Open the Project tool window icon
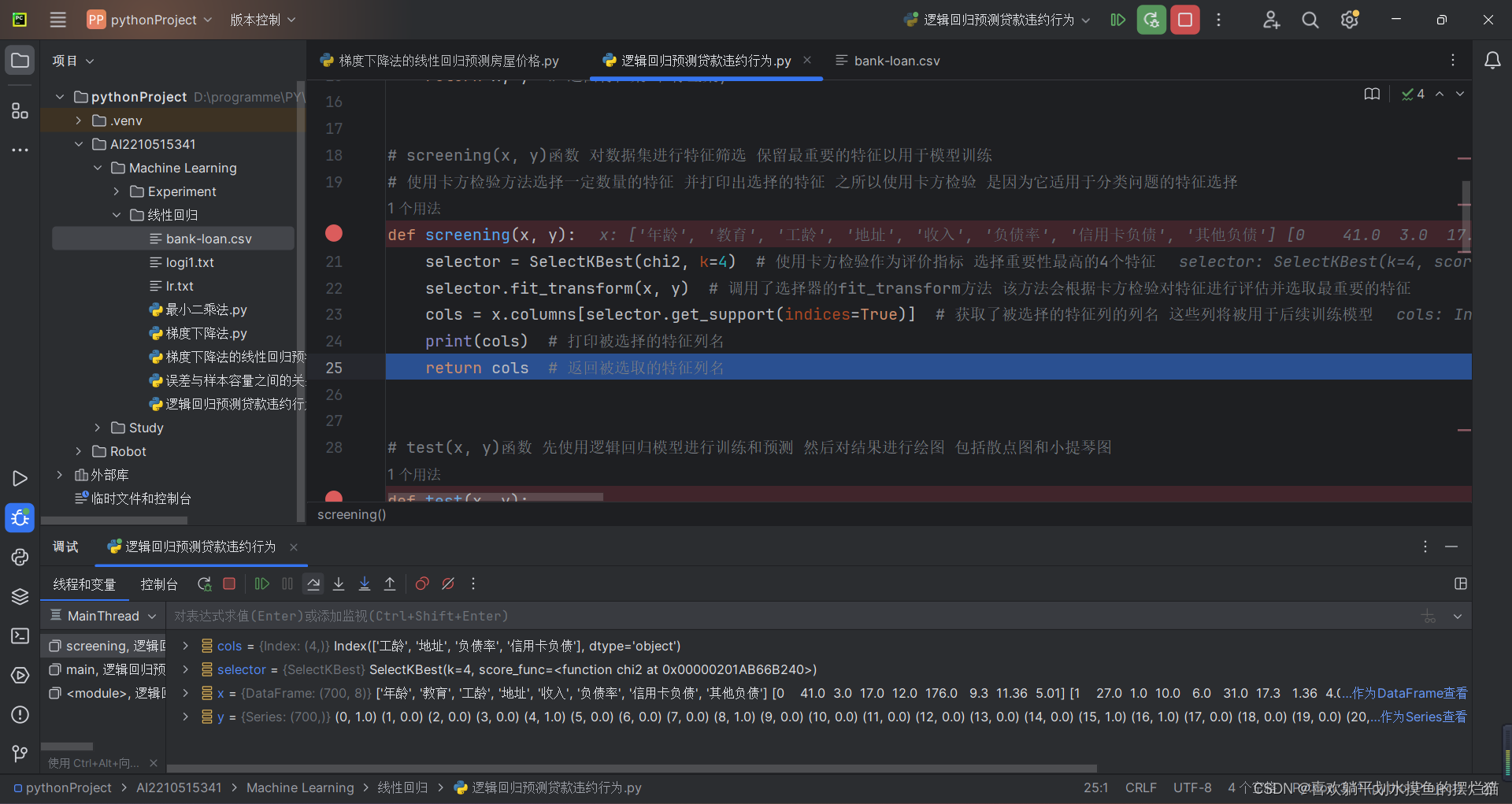Viewport: 1512px width, 804px height. click(x=20, y=61)
